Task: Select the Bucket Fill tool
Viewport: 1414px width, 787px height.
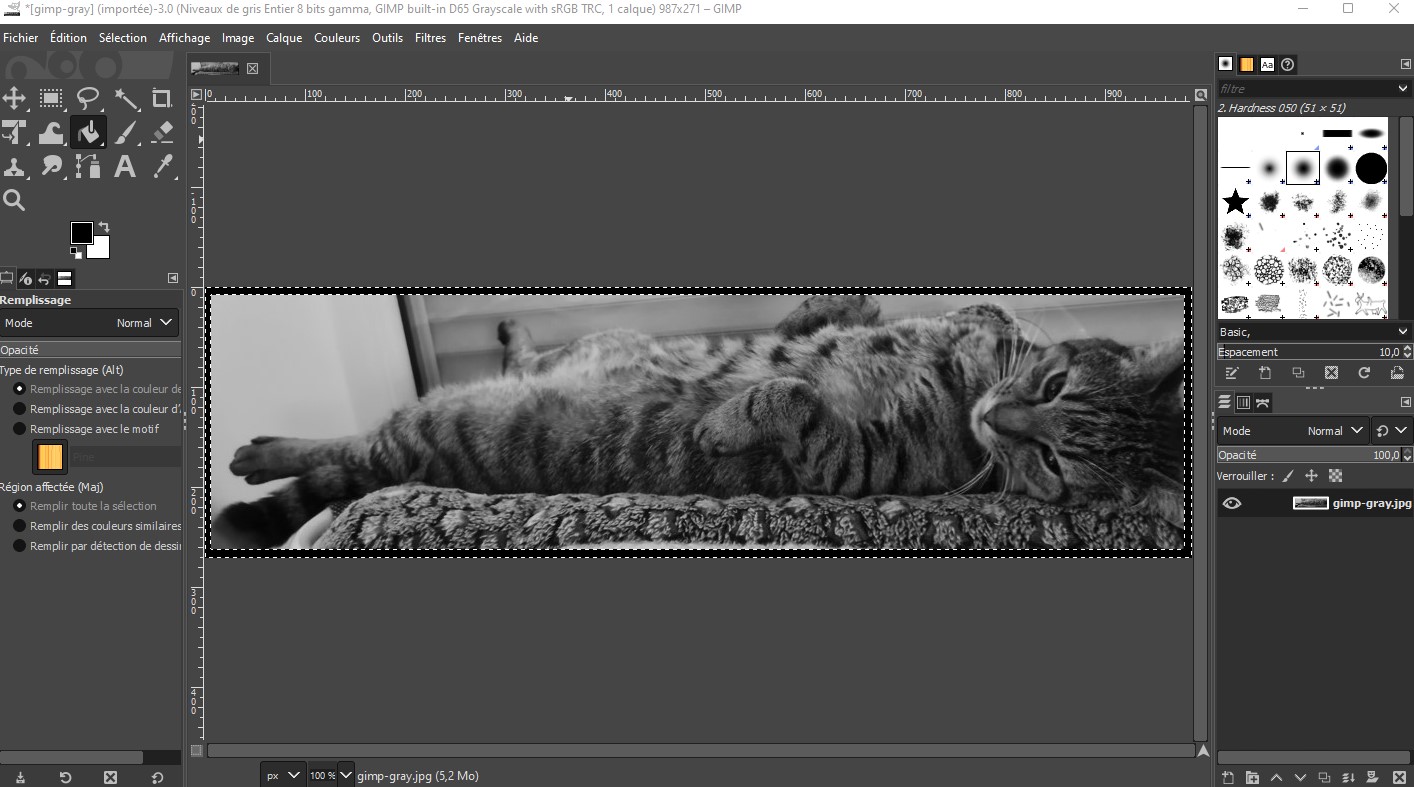Action: (88, 132)
